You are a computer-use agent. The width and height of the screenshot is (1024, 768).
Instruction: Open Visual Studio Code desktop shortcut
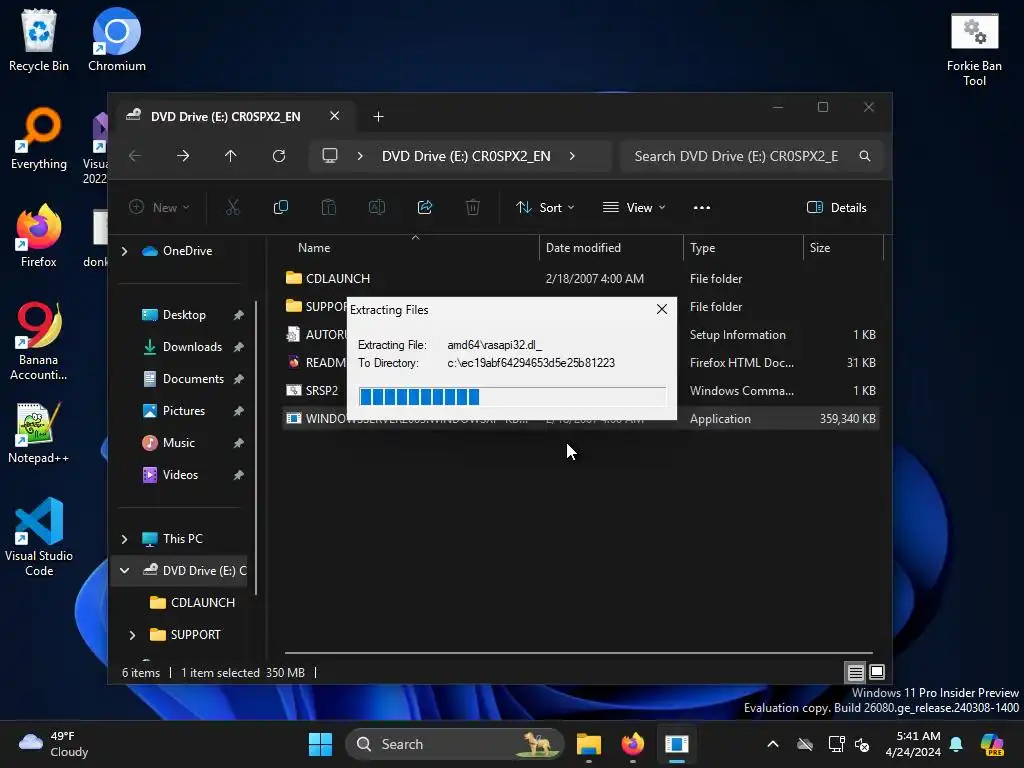(39, 537)
